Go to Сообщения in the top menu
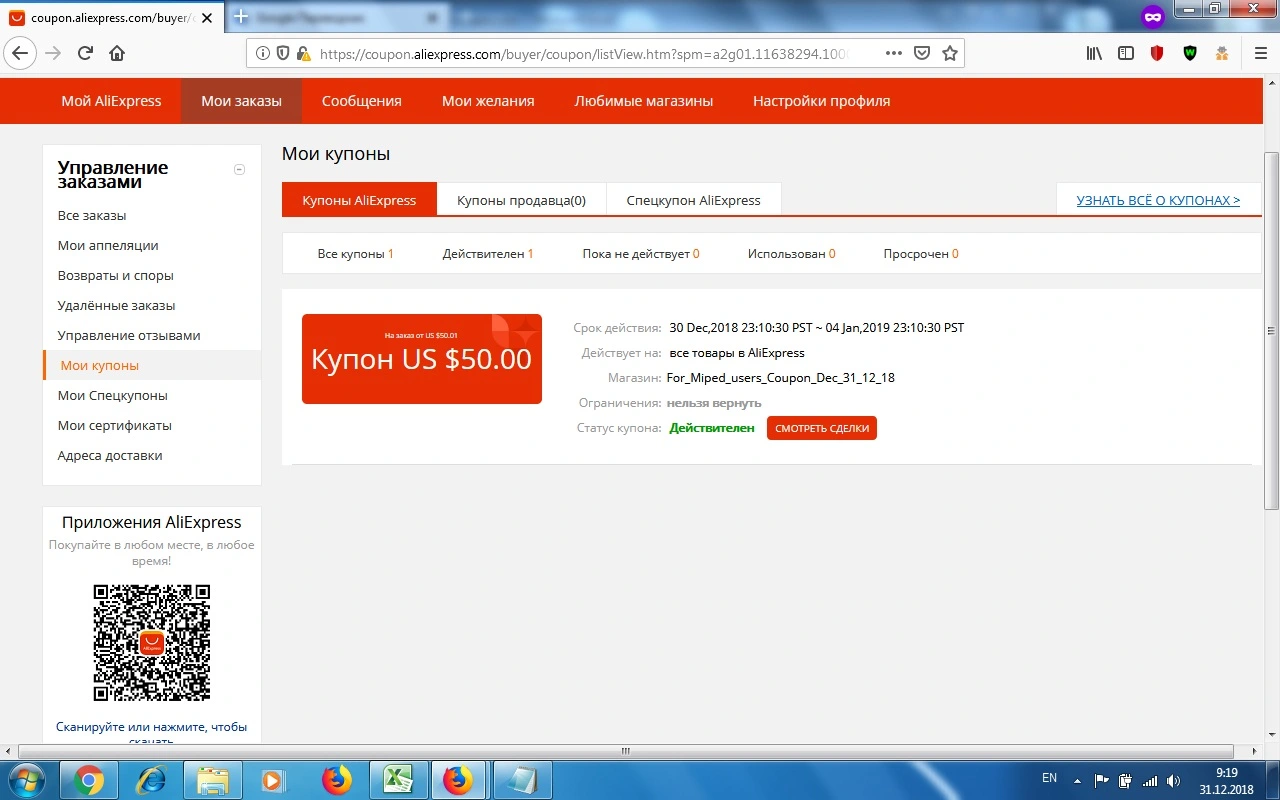 [x=362, y=101]
